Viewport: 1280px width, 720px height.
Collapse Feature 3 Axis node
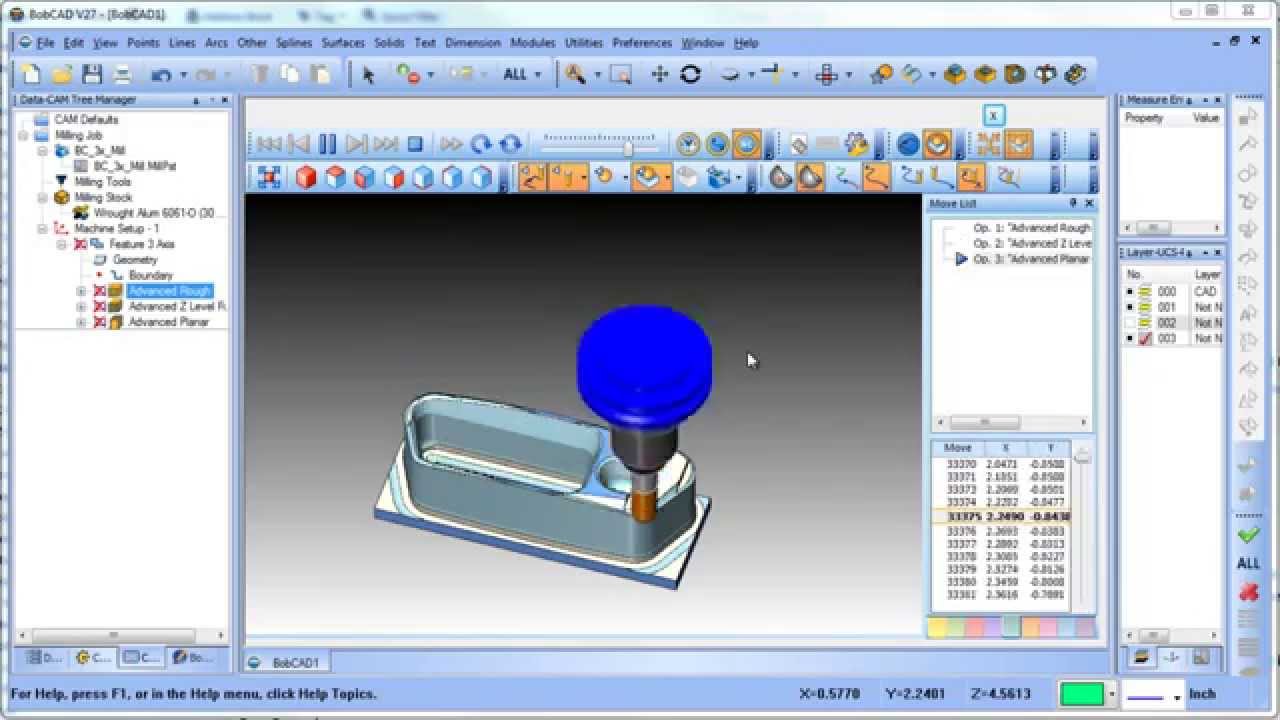pos(62,244)
